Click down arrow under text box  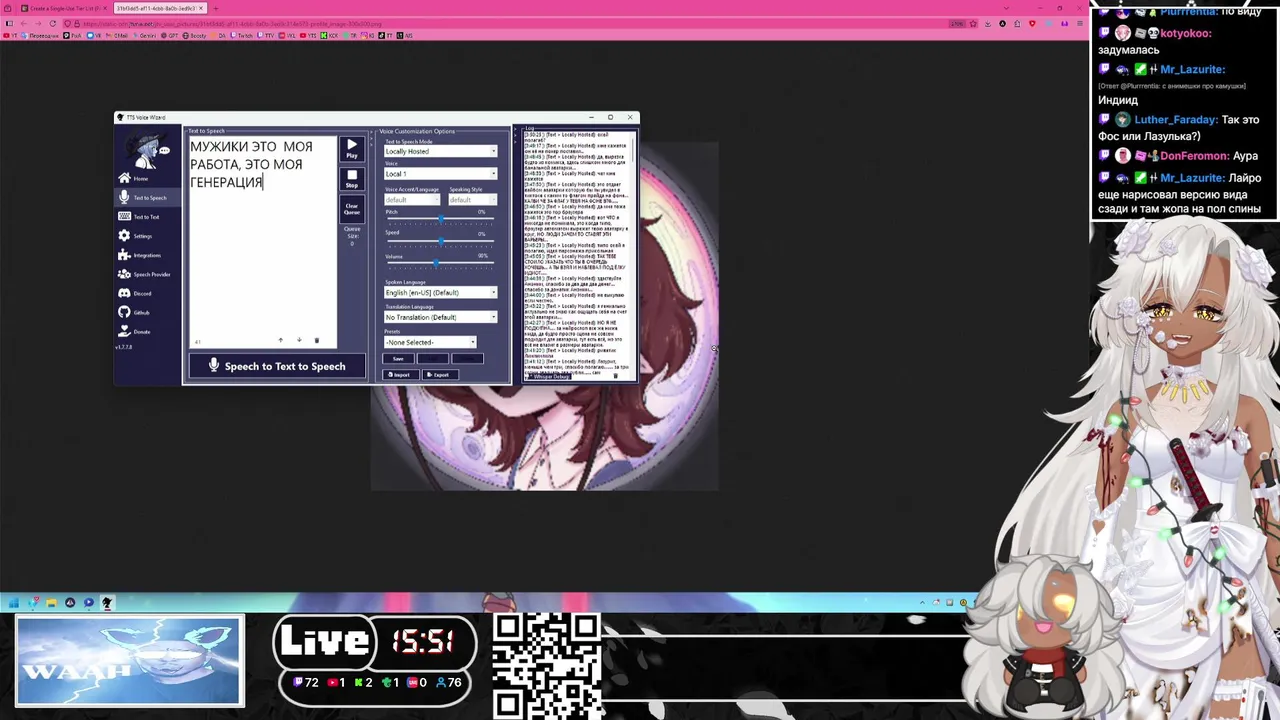coord(299,340)
